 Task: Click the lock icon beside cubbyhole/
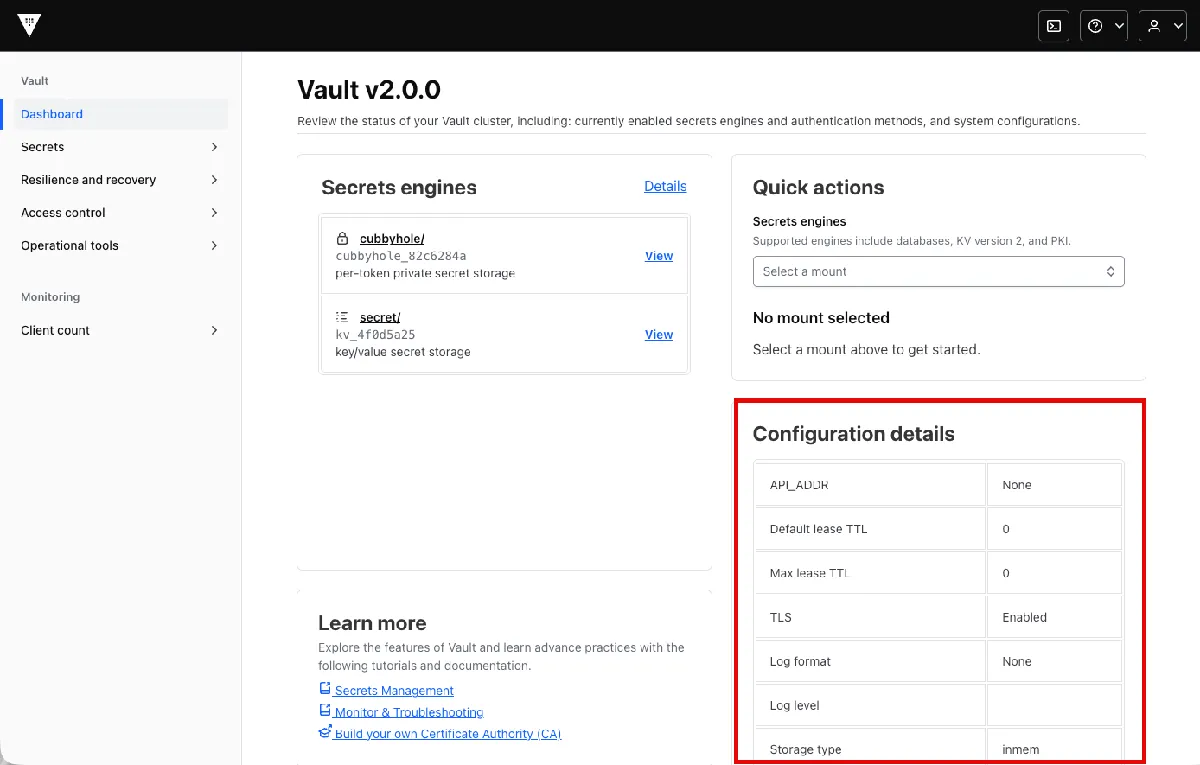tap(342, 239)
